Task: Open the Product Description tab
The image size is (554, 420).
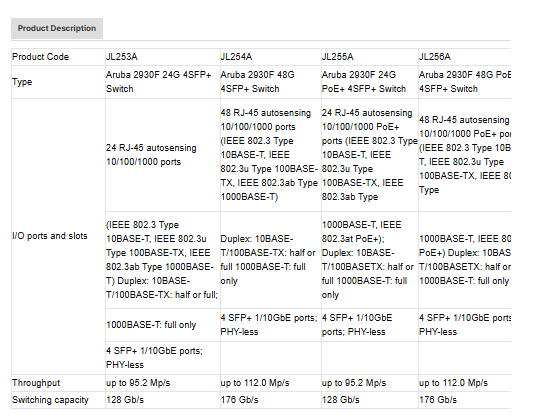Action: [57, 28]
